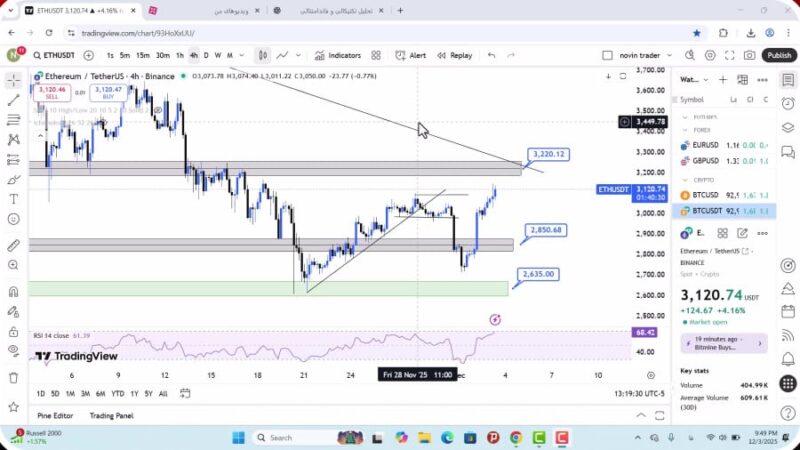Viewport: 800px width, 450px height.
Task: Open the Alerts panel clock icon
Action: tap(787, 101)
